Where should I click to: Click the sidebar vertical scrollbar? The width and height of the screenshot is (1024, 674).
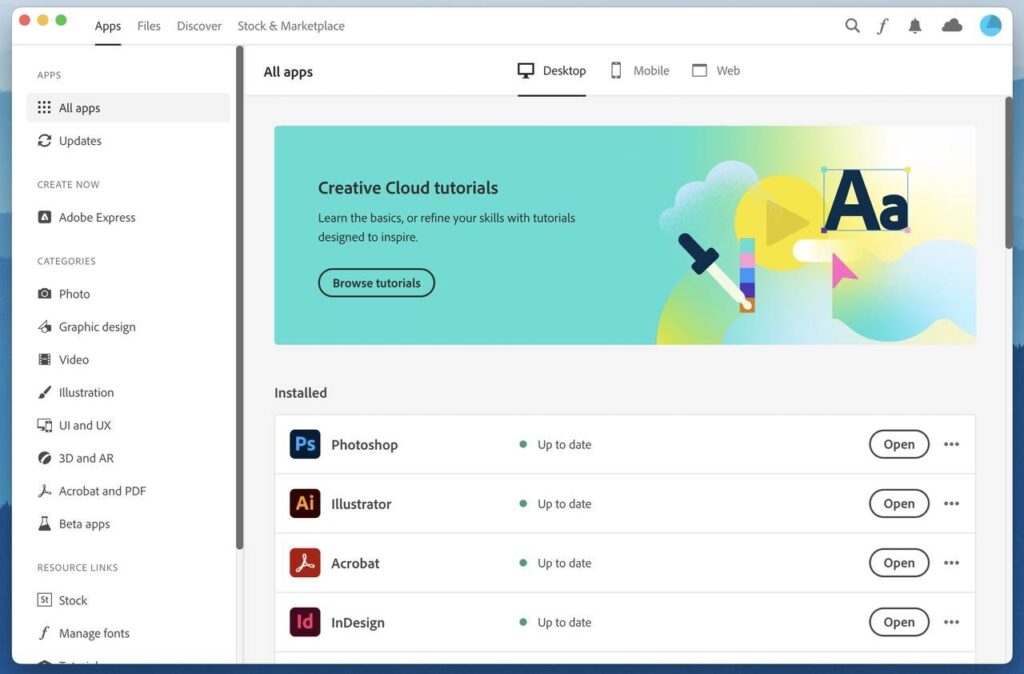pyautogui.click(x=240, y=297)
